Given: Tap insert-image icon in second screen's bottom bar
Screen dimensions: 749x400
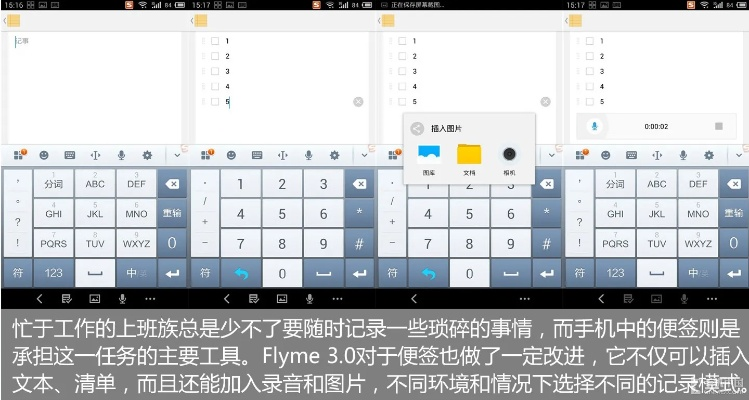Looking at the screenshot, I should [282, 298].
